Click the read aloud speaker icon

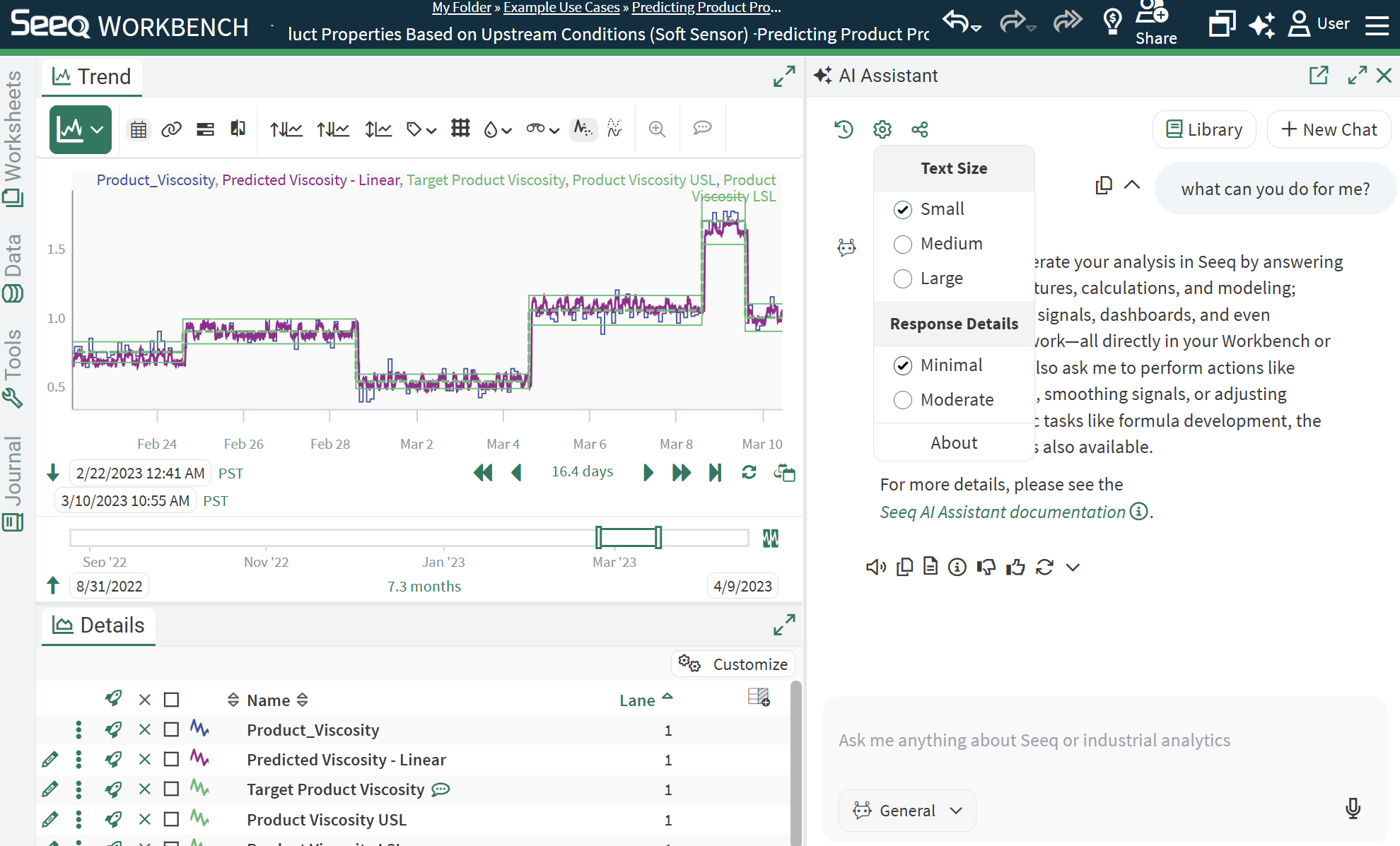coord(875,567)
